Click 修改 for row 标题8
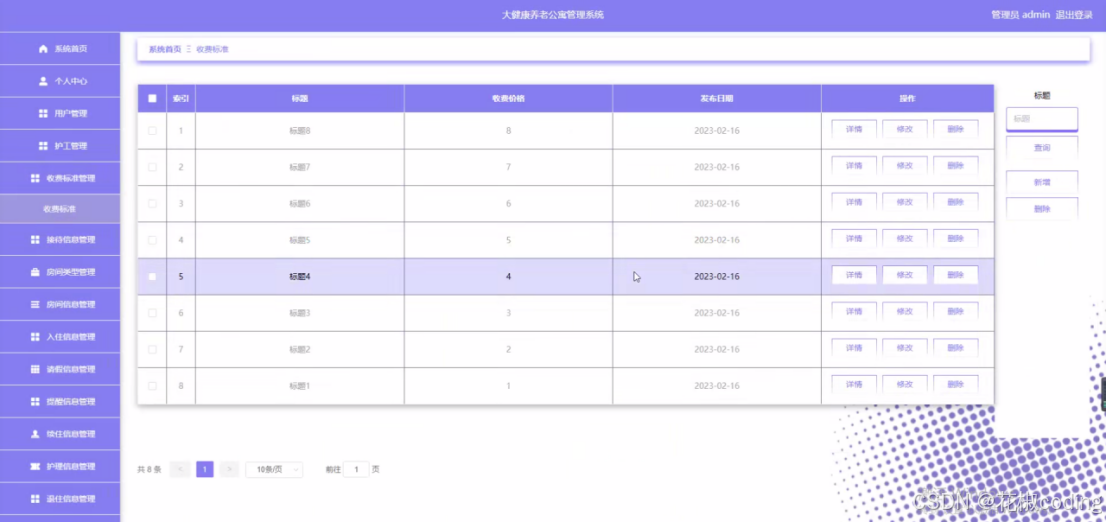The width and height of the screenshot is (1106, 522). (905, 129)
